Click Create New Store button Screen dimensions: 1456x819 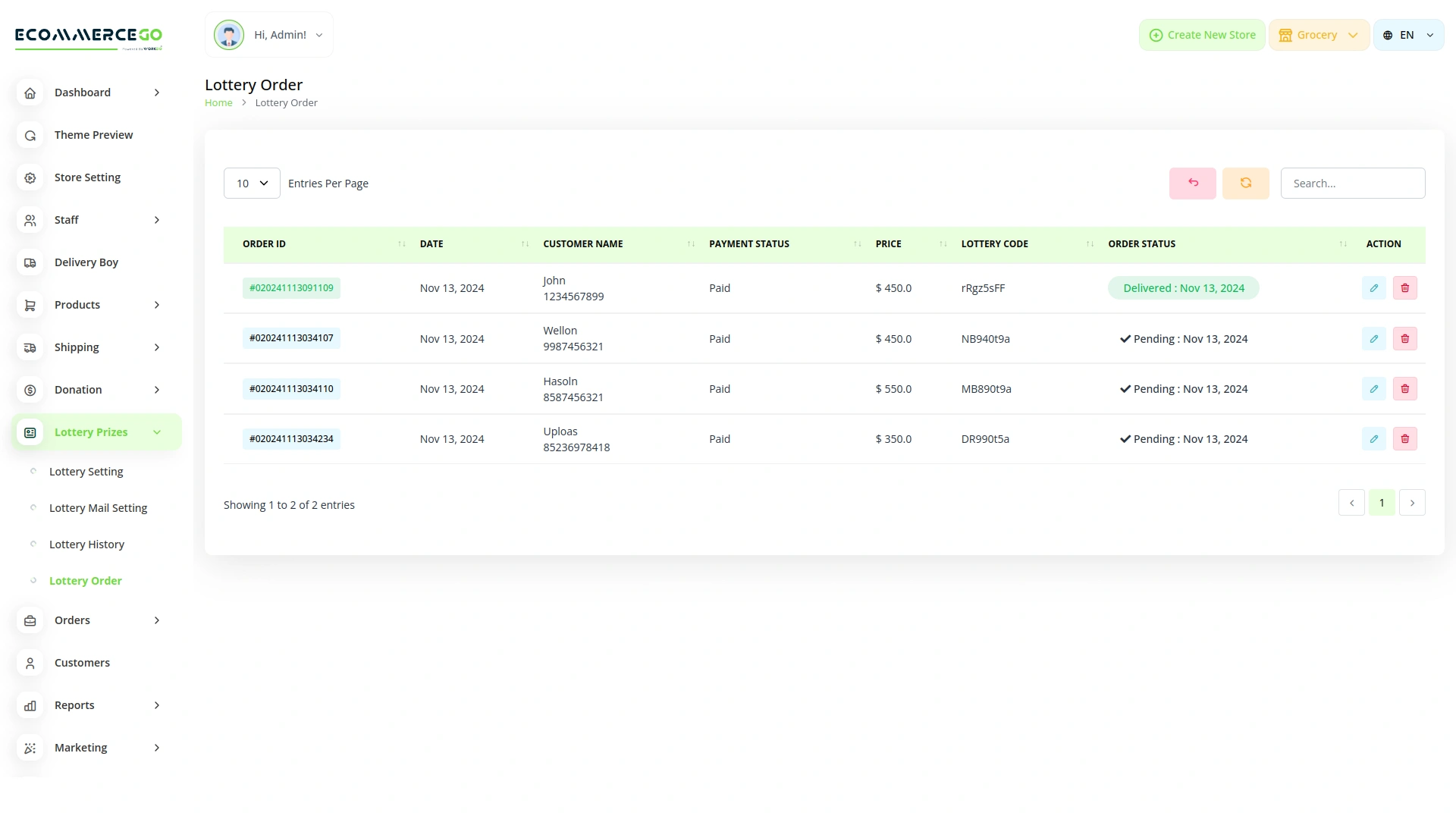[x=1202, y=35]
